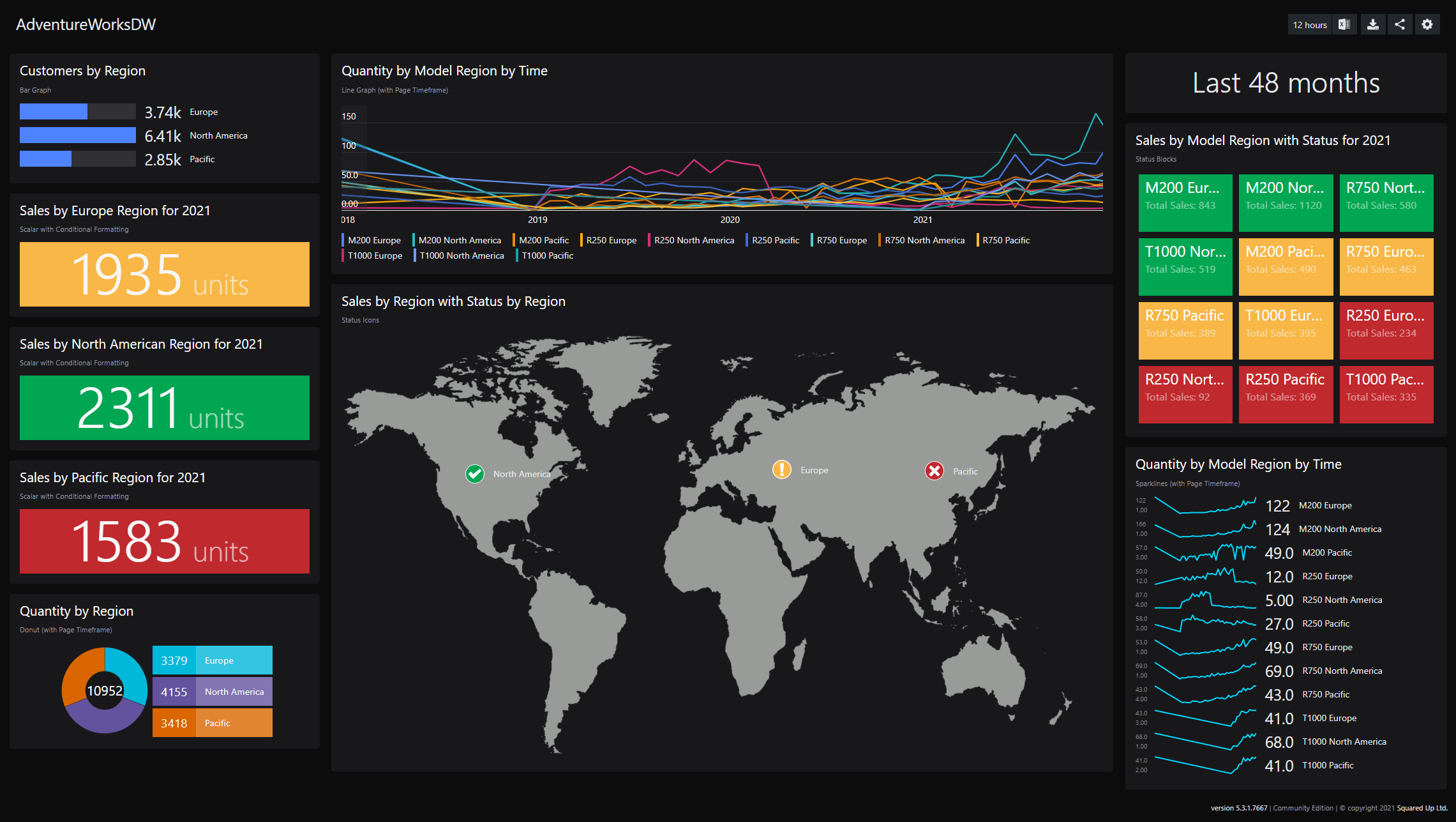Image resolution: width=1456 pixels, height=822 pixels.
Task: Click the download dashboard icon
Action: click(x=1373, y=25)
